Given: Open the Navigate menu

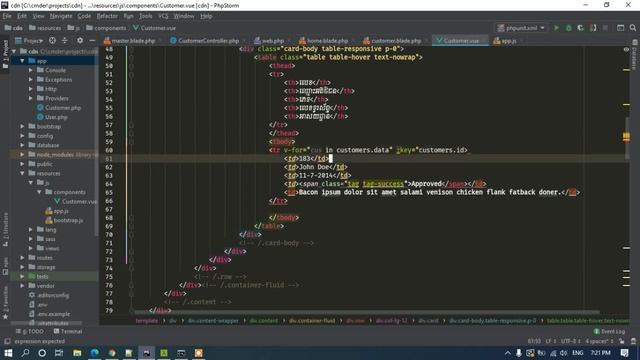Looking at the screenshot, I should [61, 16].
